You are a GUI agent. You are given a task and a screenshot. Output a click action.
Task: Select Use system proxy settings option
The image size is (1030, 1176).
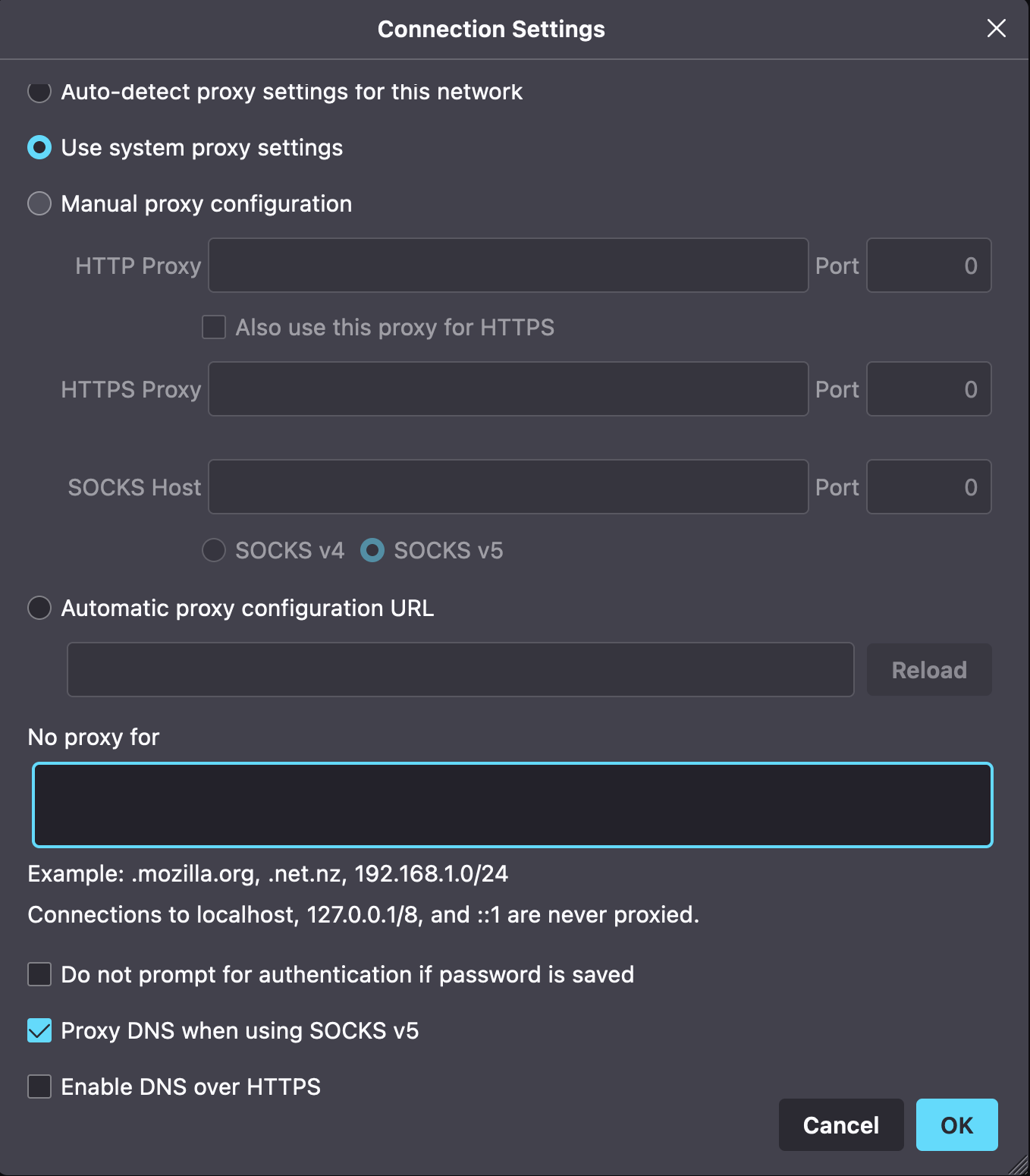tap(39, 147)
